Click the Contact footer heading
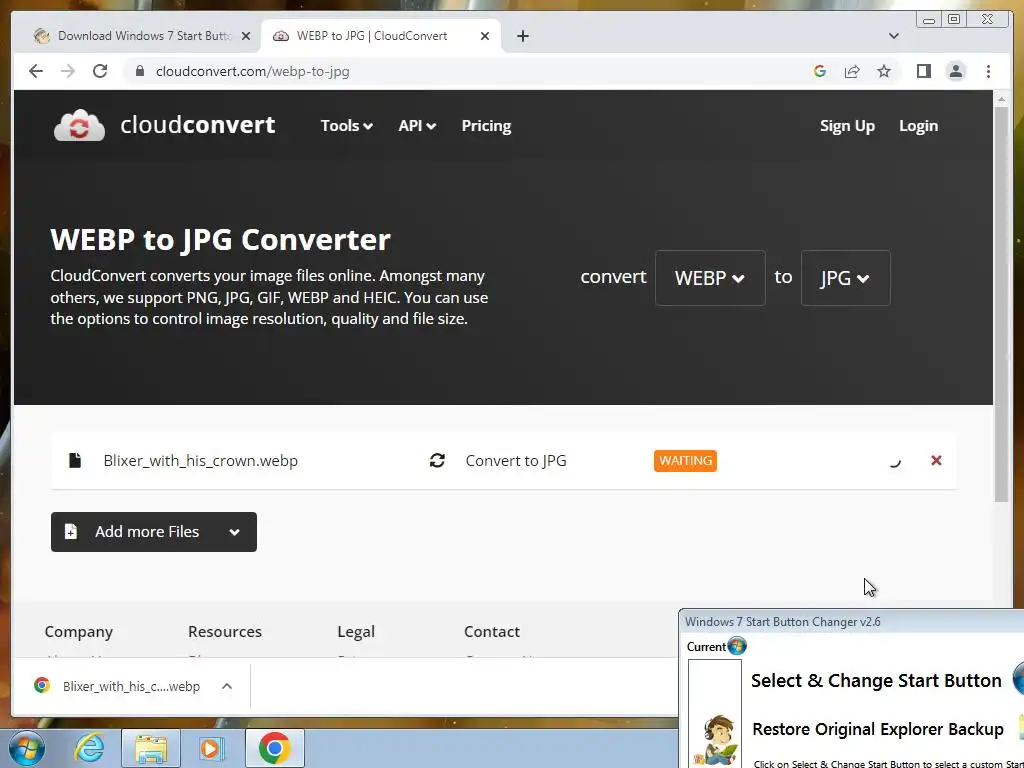1024x768 pixels. 492,632
